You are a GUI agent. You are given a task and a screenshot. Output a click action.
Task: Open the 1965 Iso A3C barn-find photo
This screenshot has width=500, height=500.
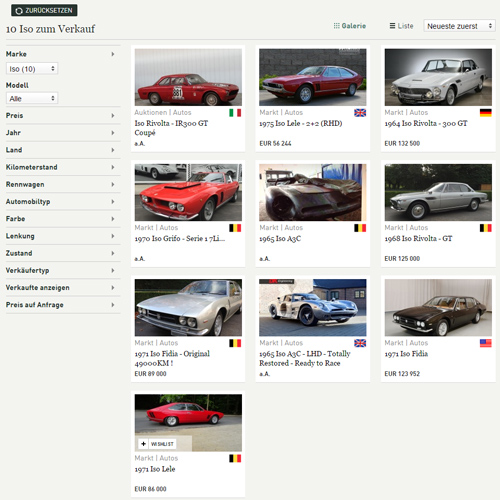pyautogui.click(x=313, y=192)
